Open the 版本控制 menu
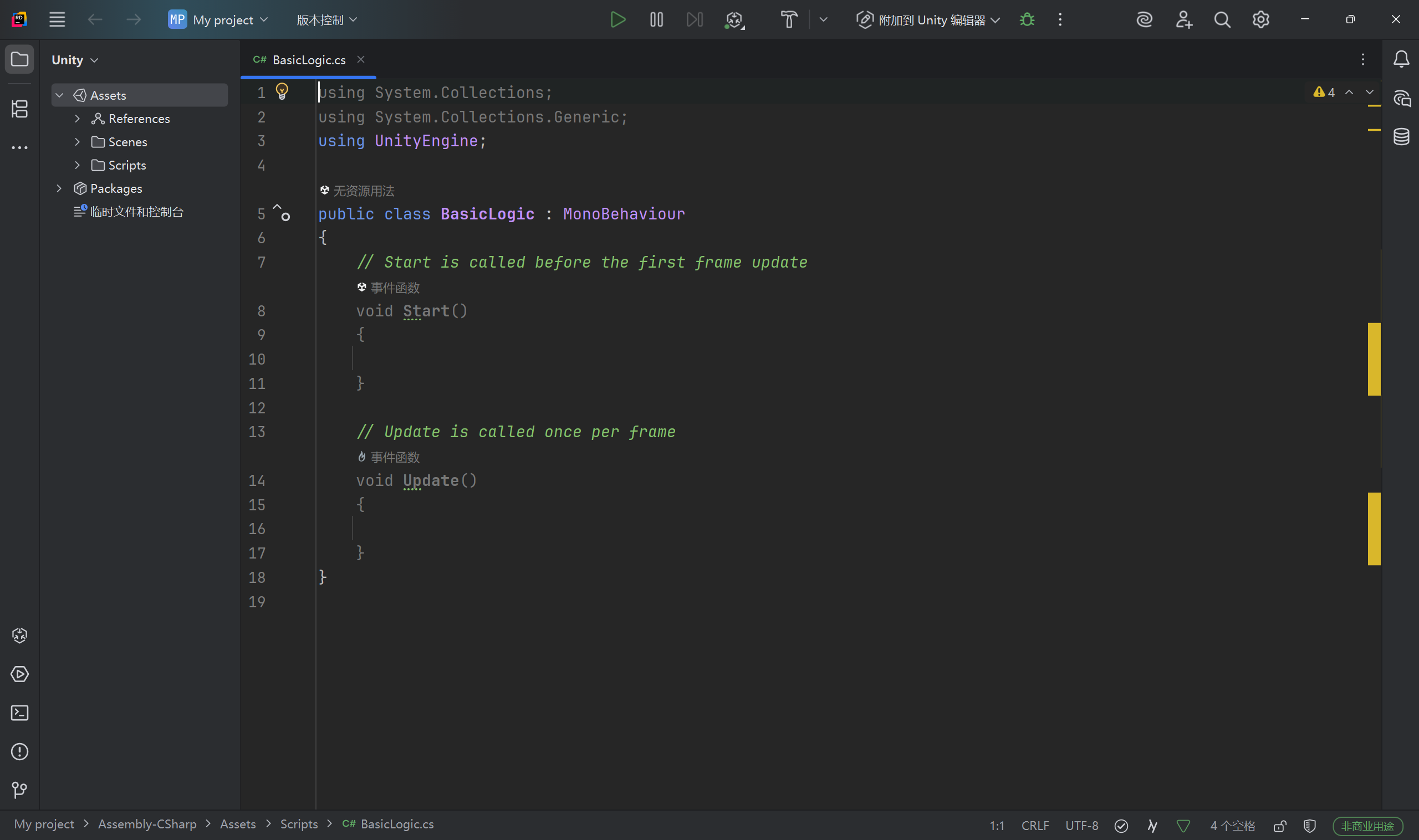Viewport: 1419px width, 840px height. [326, 20]
